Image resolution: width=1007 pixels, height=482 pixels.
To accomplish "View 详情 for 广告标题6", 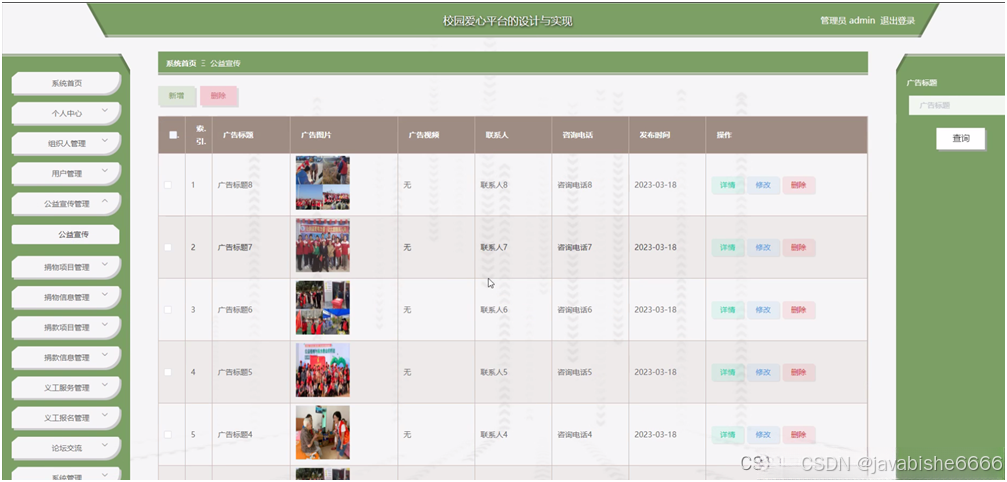I will click(x=728, y=310).
